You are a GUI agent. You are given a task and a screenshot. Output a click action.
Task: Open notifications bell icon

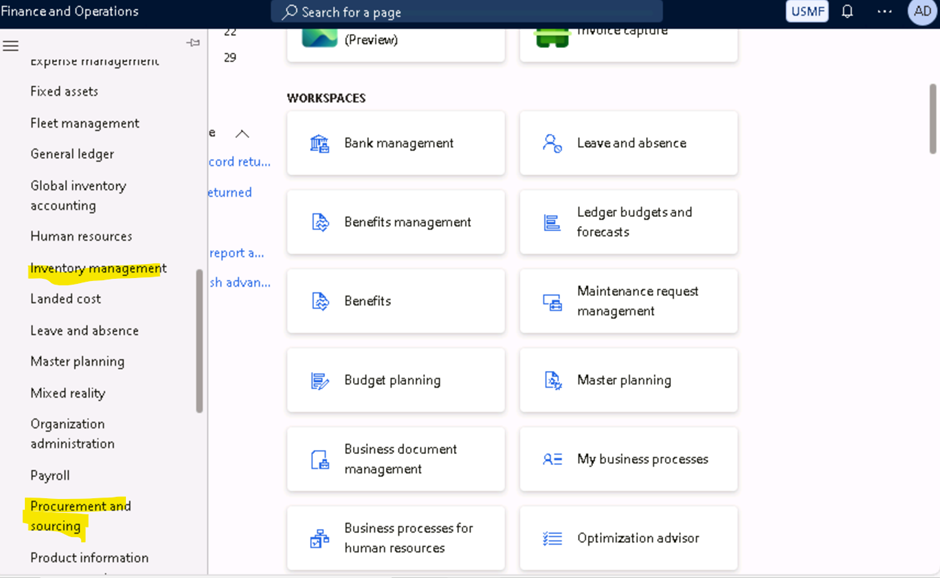[847, 11]
